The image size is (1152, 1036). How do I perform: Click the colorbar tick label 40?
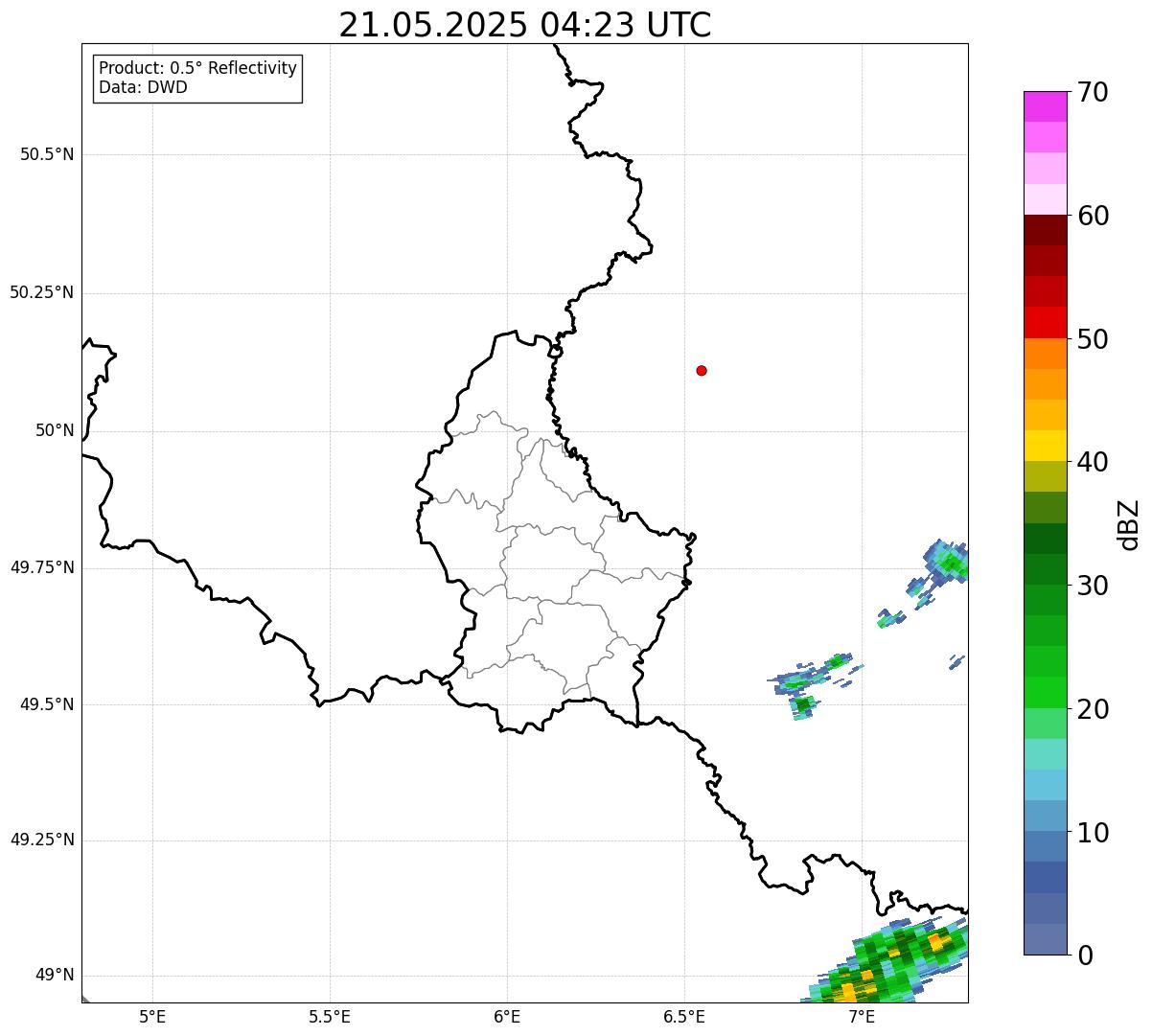[1093, 462]
